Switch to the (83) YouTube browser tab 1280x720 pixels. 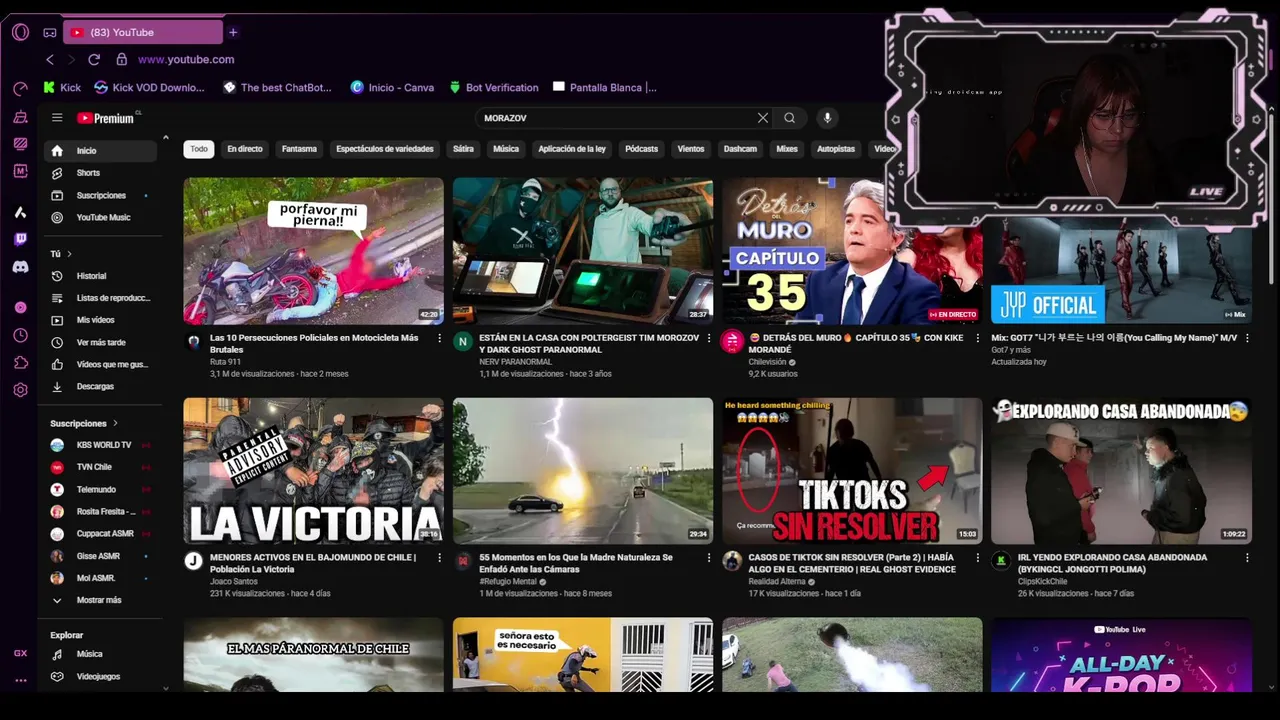(x=142, y=32)
